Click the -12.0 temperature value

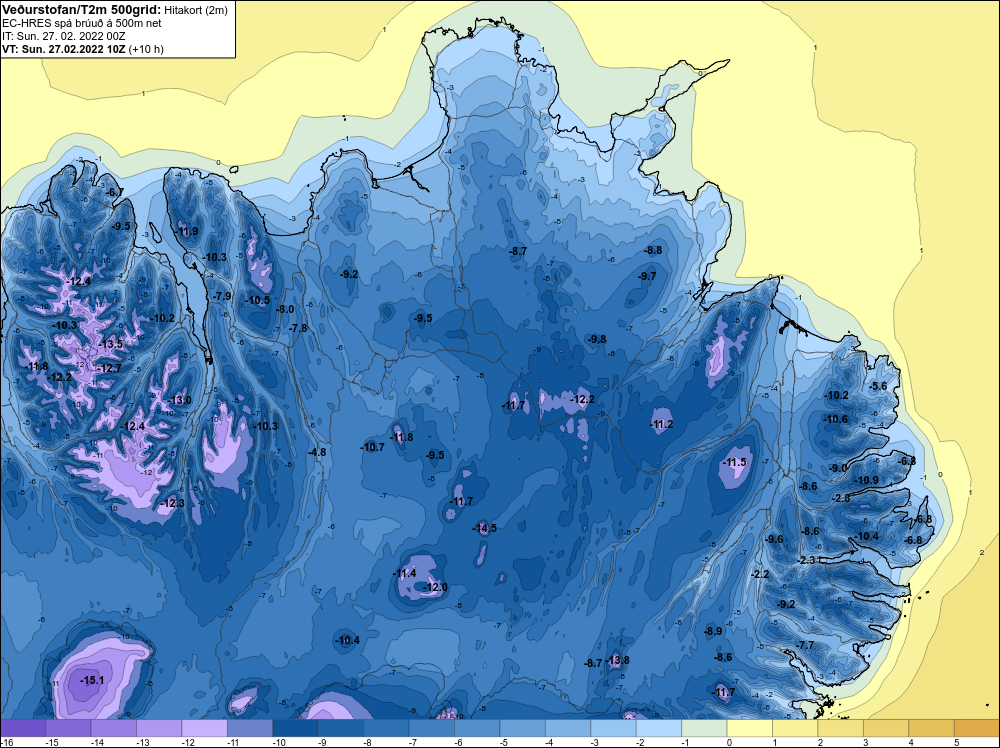pos(436,587)
